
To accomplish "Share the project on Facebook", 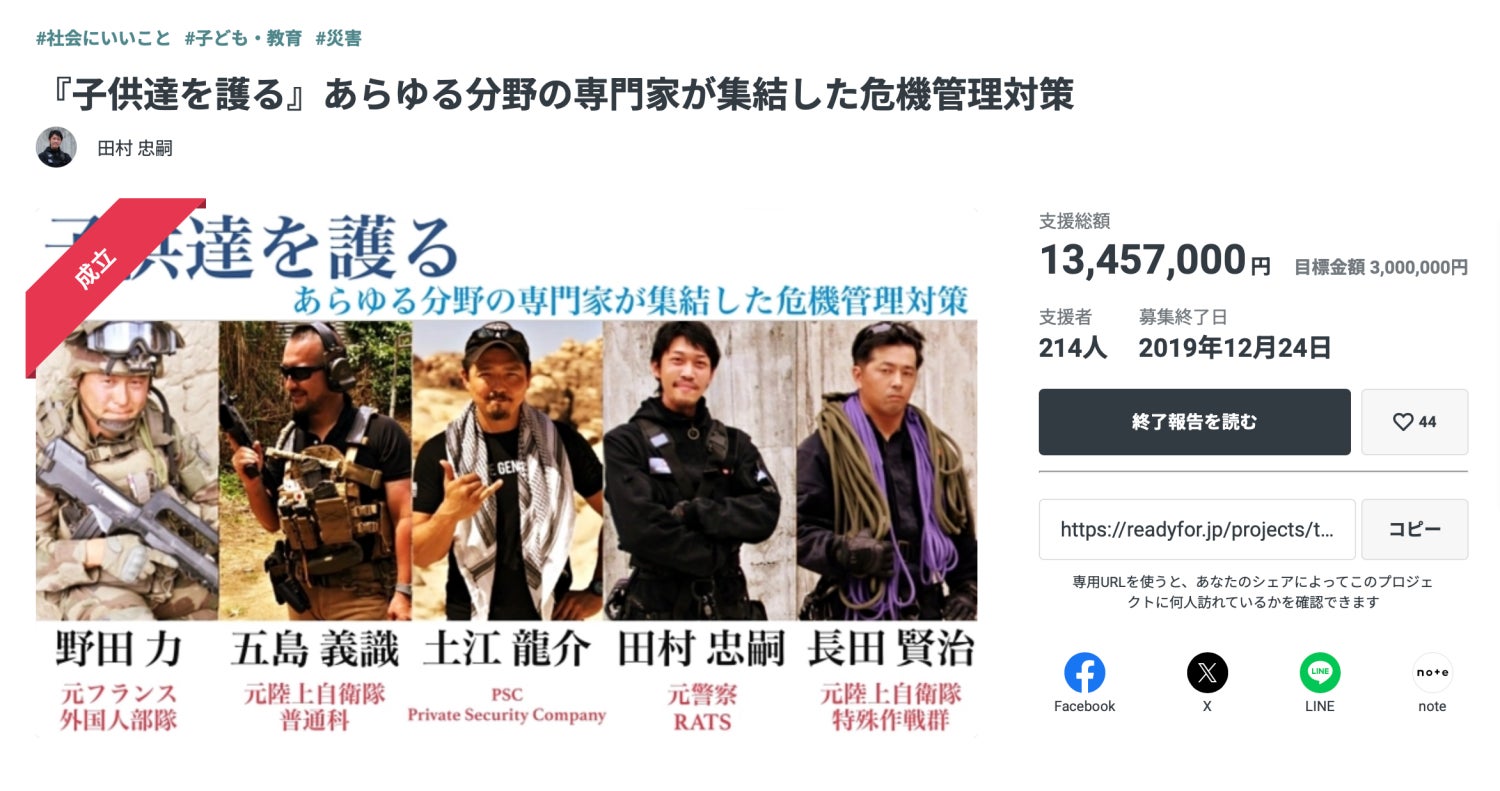I will pos(1084,673).
